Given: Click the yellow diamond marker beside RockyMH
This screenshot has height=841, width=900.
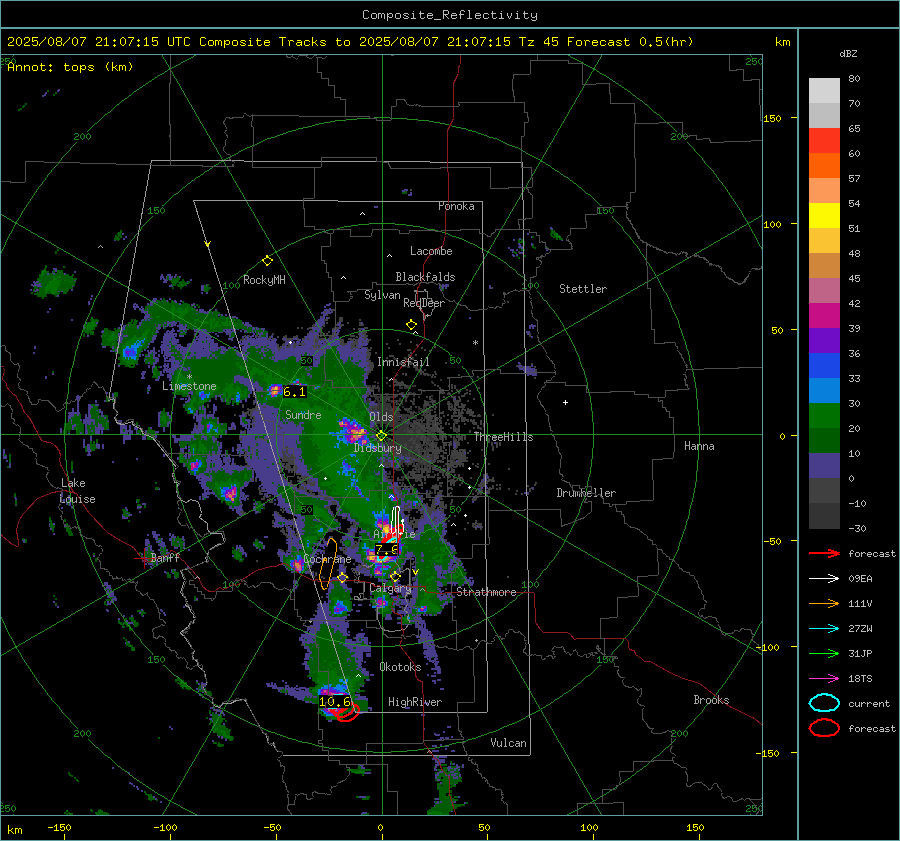Looking at the screenshot, I should [x=267, y=261].
